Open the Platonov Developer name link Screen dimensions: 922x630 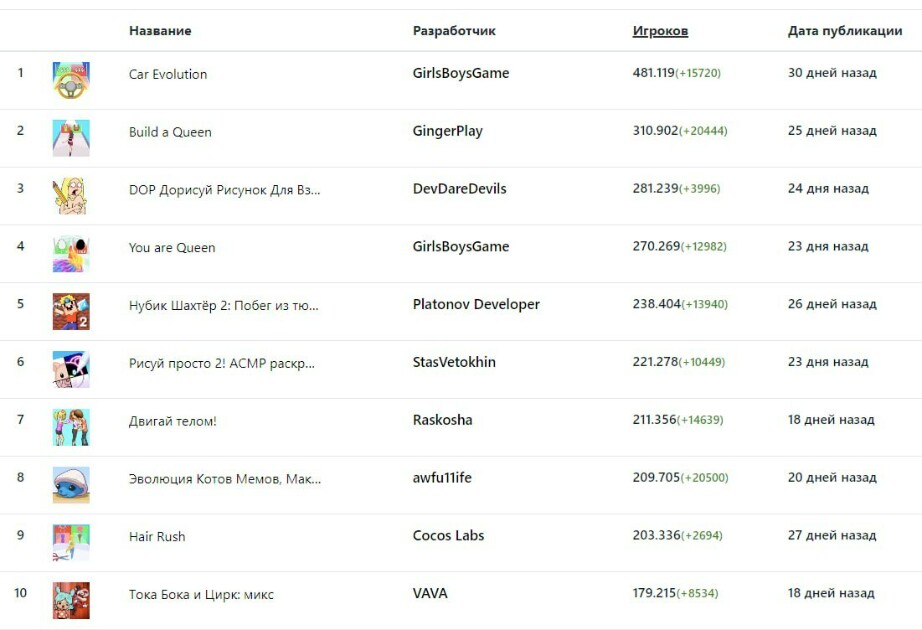tap(476, 304)
